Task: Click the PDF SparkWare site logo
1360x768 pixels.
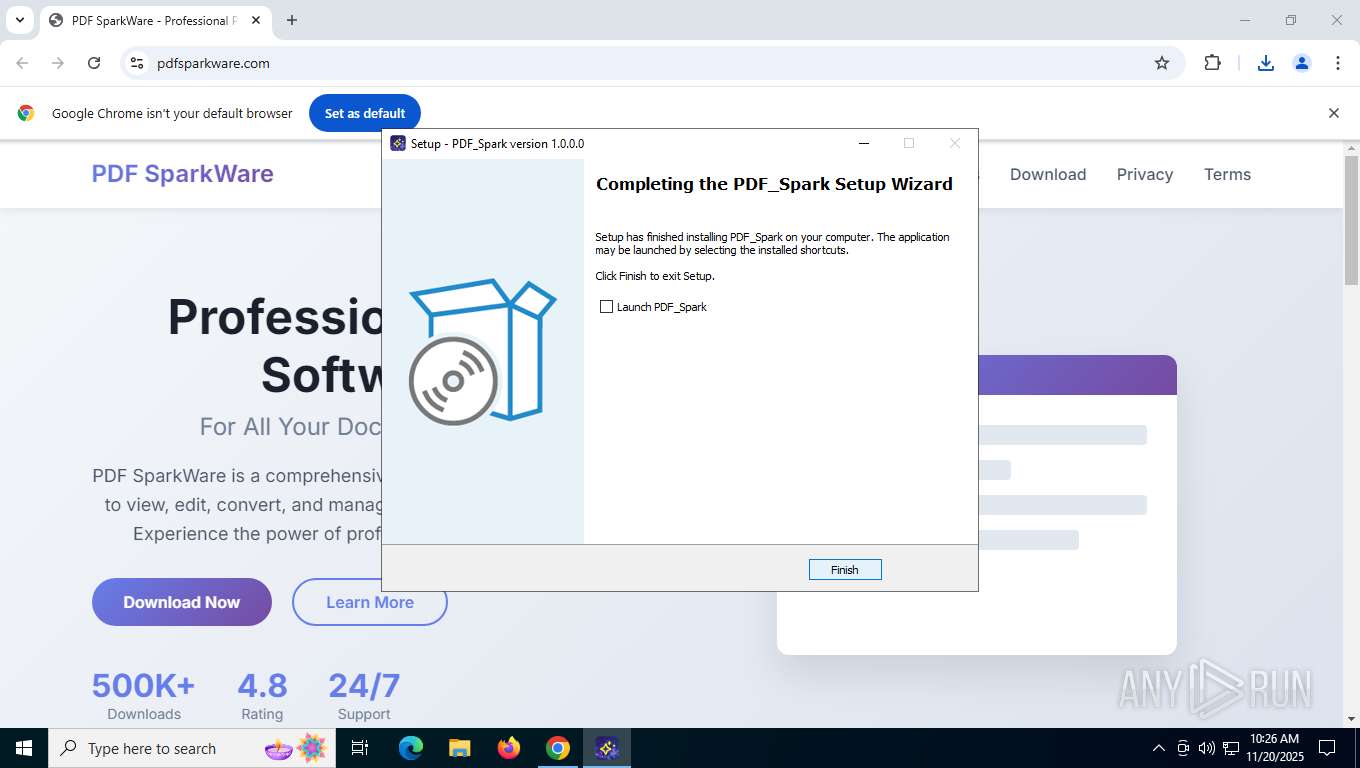Action: [x=182, y=174]
